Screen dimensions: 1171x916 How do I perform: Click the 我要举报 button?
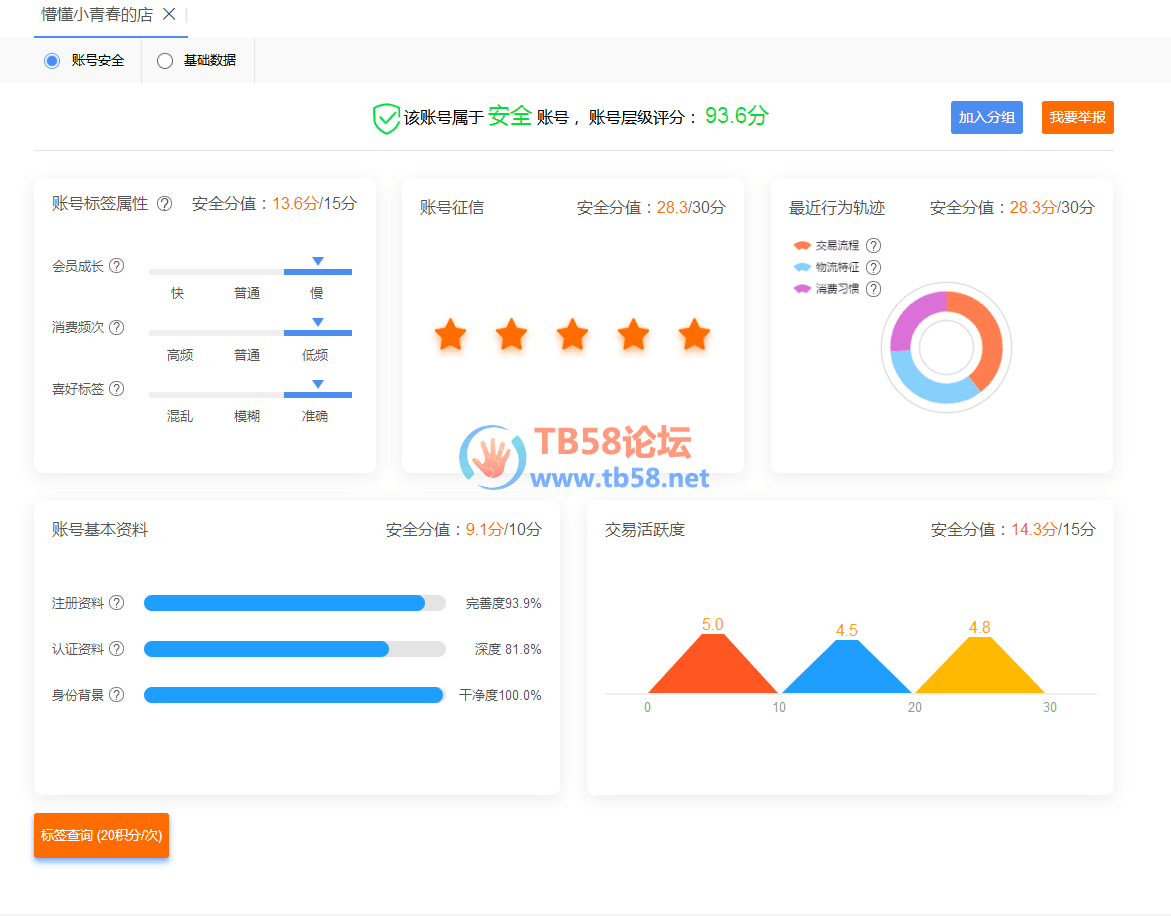coord(1077,117)
